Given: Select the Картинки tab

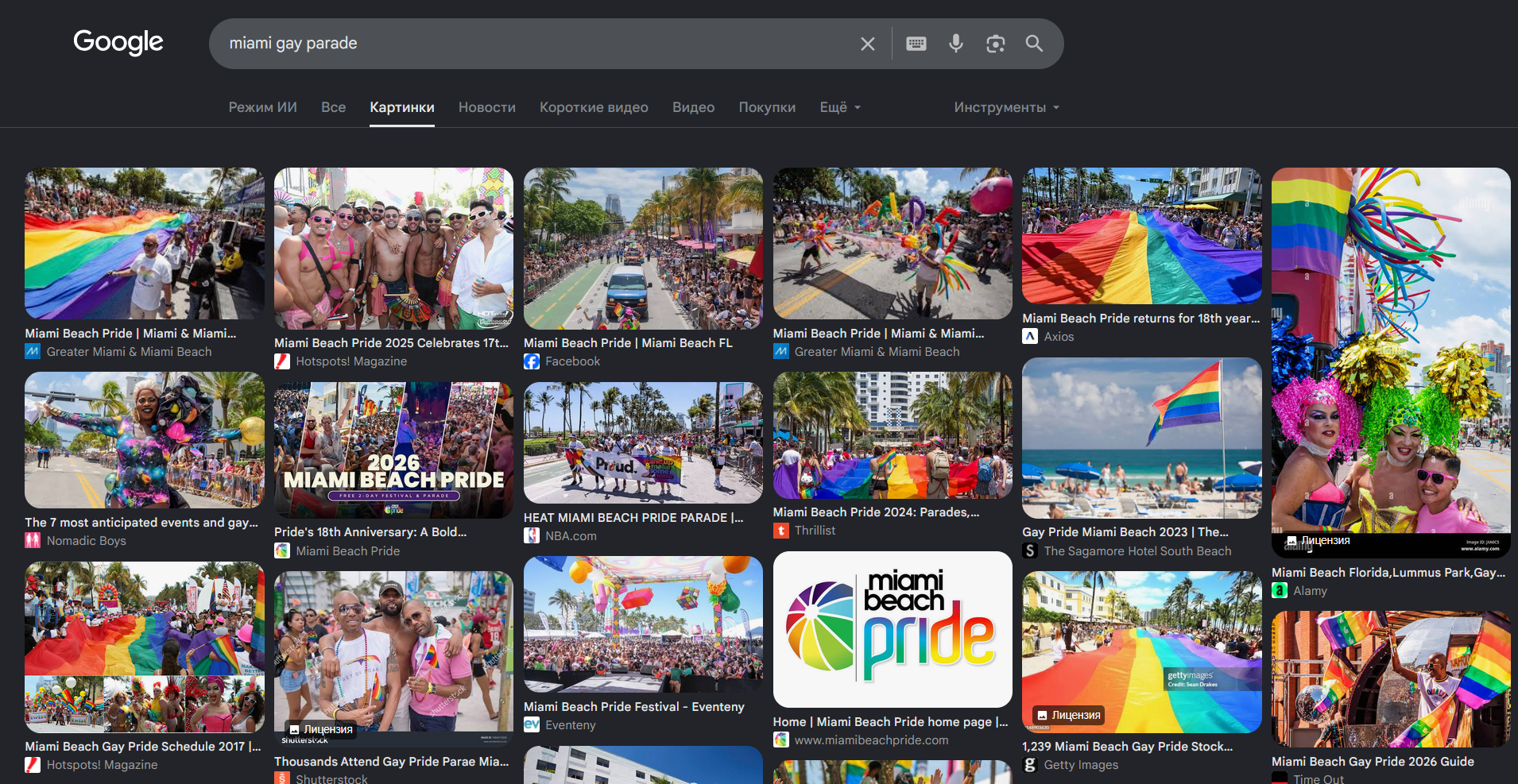Looking at the screenshot, I should [x=402, y=107].
